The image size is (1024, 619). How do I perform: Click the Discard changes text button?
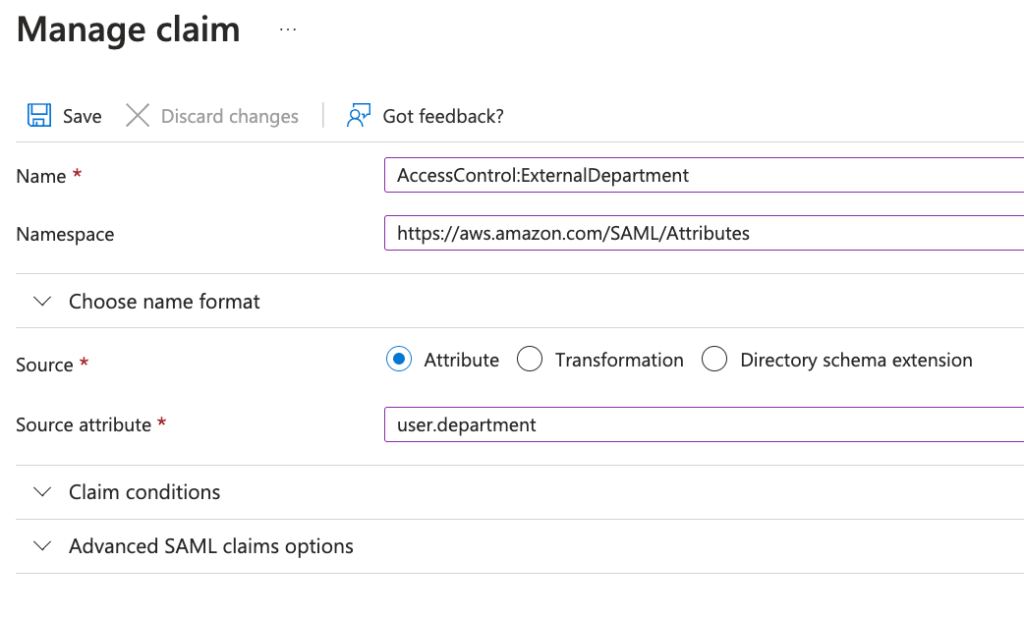tap(229, 116)
